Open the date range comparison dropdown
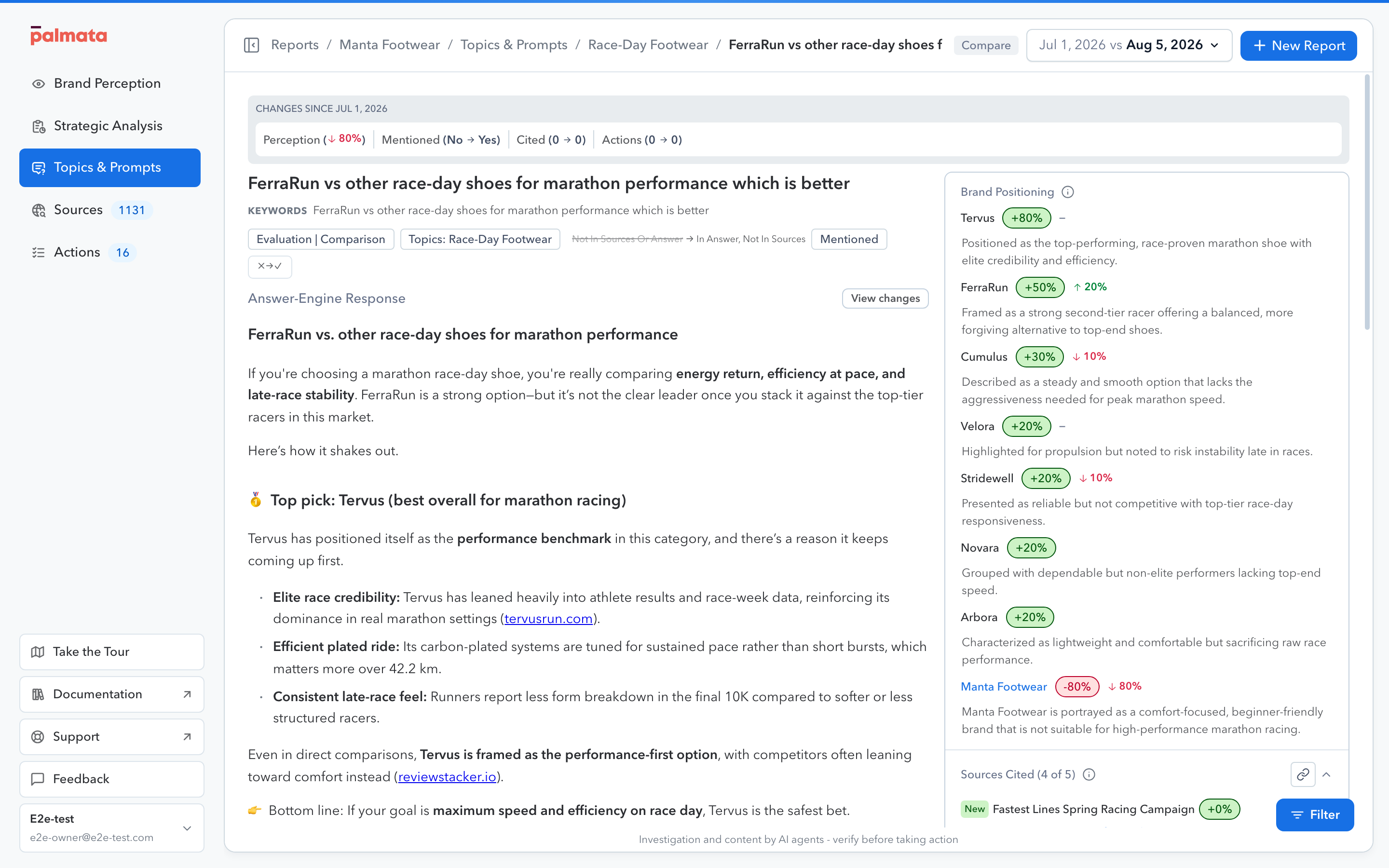This screenshot has width=1389, height=868. [x=1129, y=45]
